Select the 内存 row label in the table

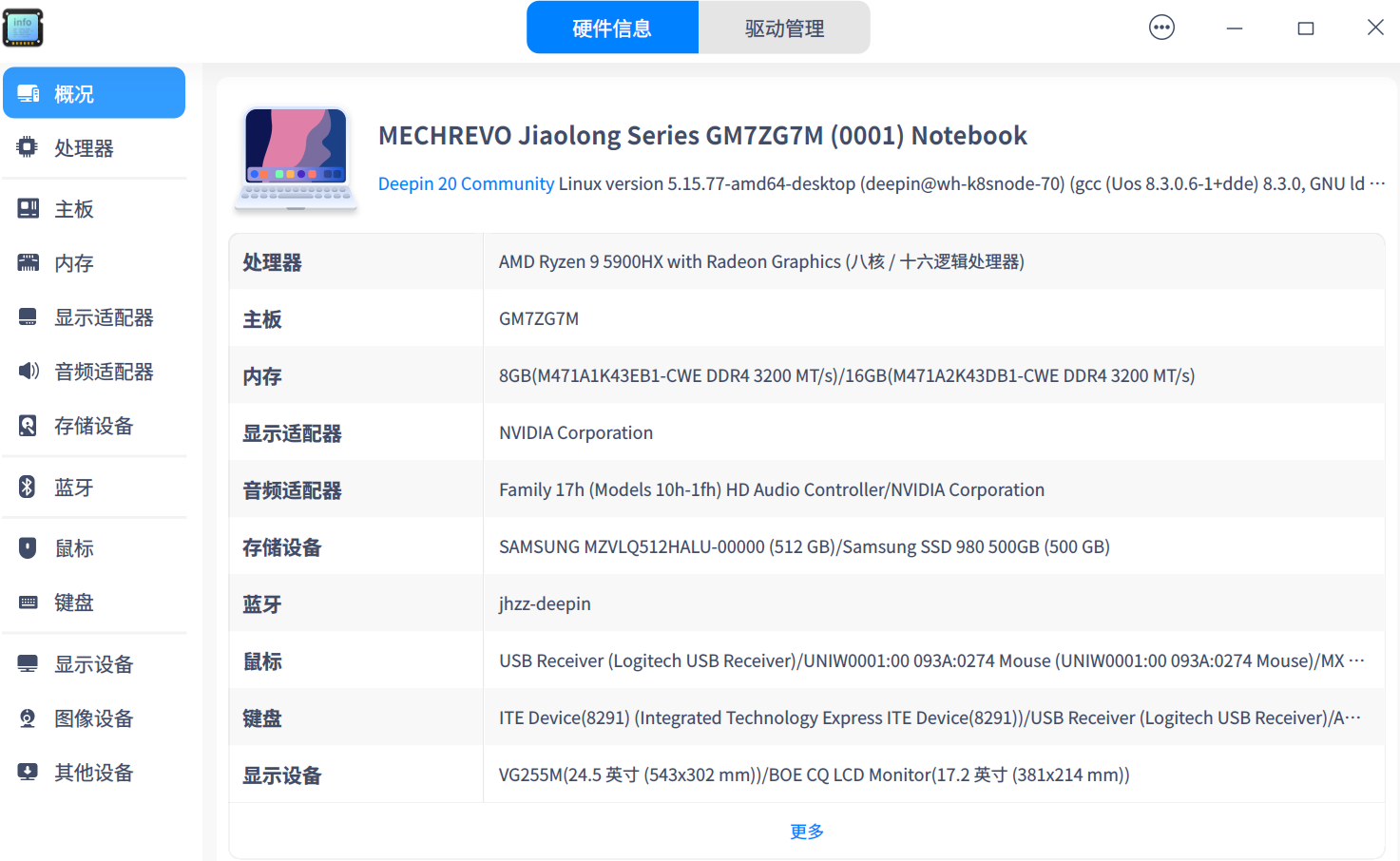(x=262, y=376)
